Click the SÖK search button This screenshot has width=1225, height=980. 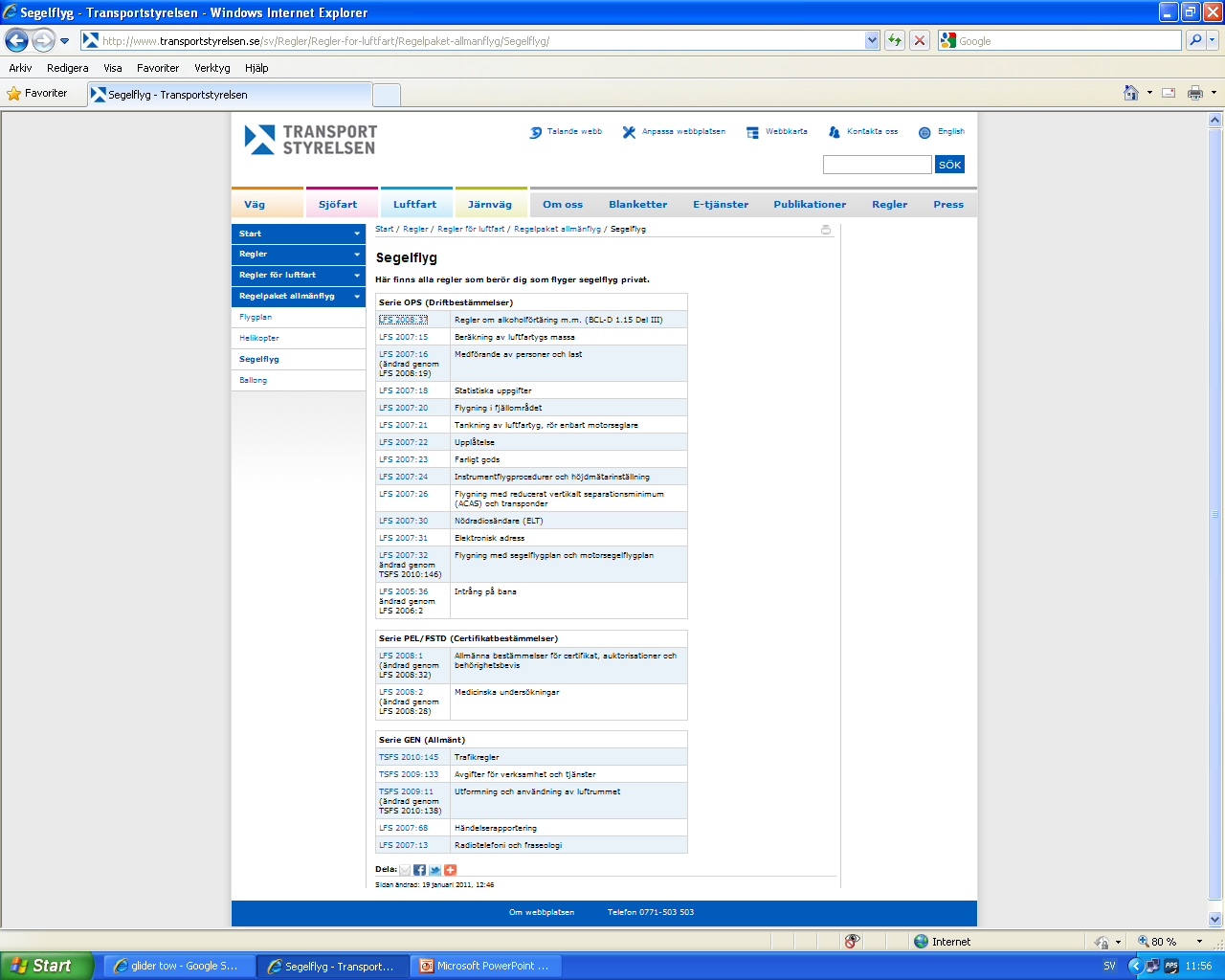949,165
